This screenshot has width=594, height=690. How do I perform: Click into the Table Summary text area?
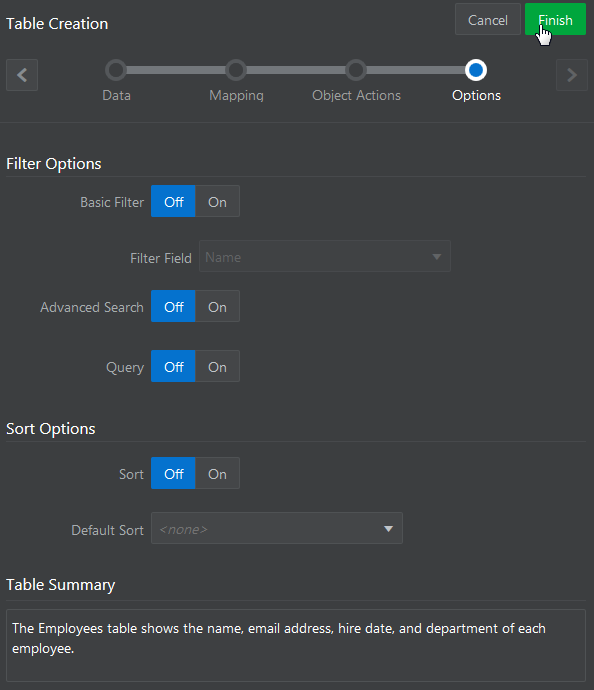point(296,646)
